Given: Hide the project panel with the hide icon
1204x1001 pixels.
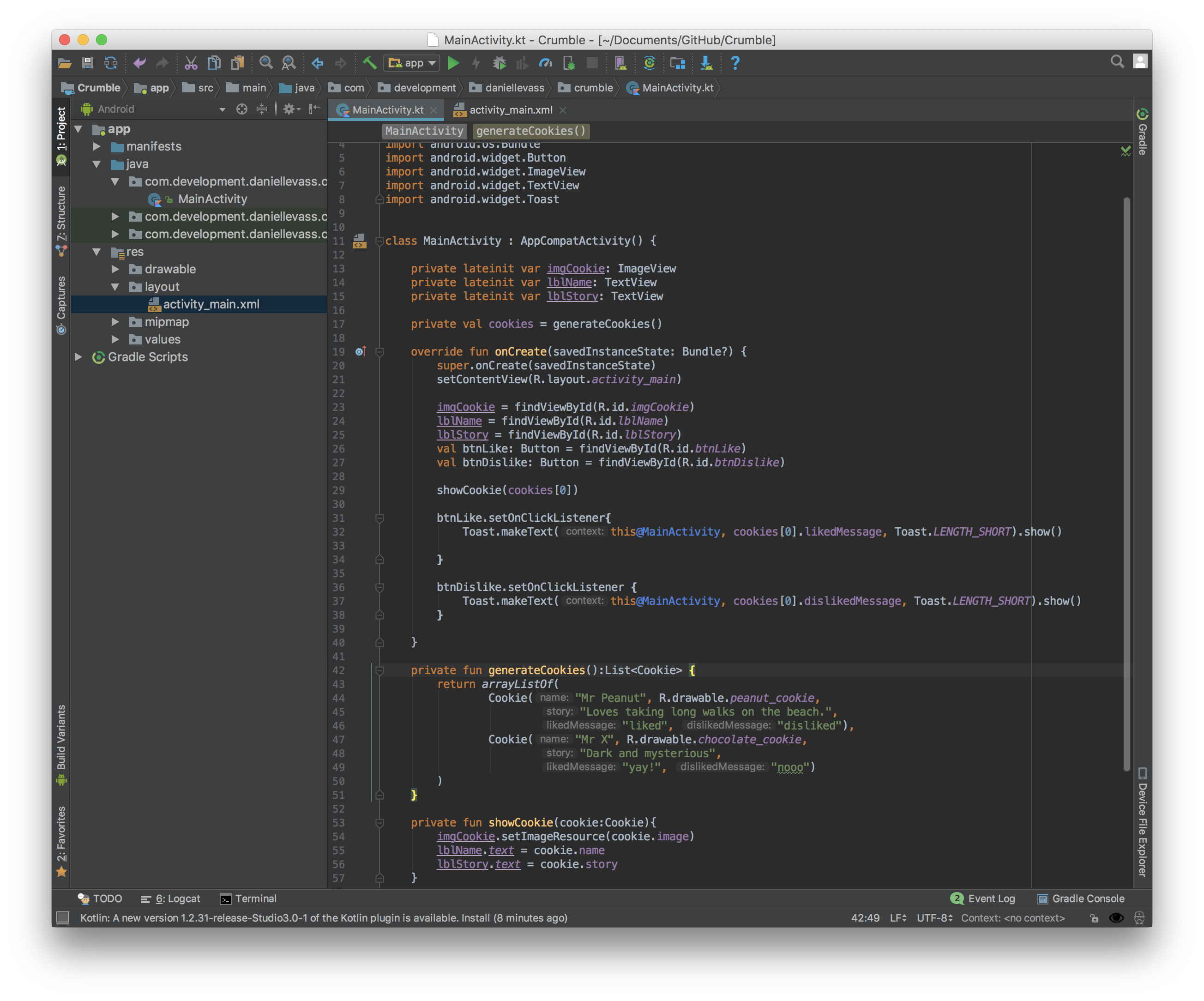Looking at the screenshot, I should (x=314, y=109).
